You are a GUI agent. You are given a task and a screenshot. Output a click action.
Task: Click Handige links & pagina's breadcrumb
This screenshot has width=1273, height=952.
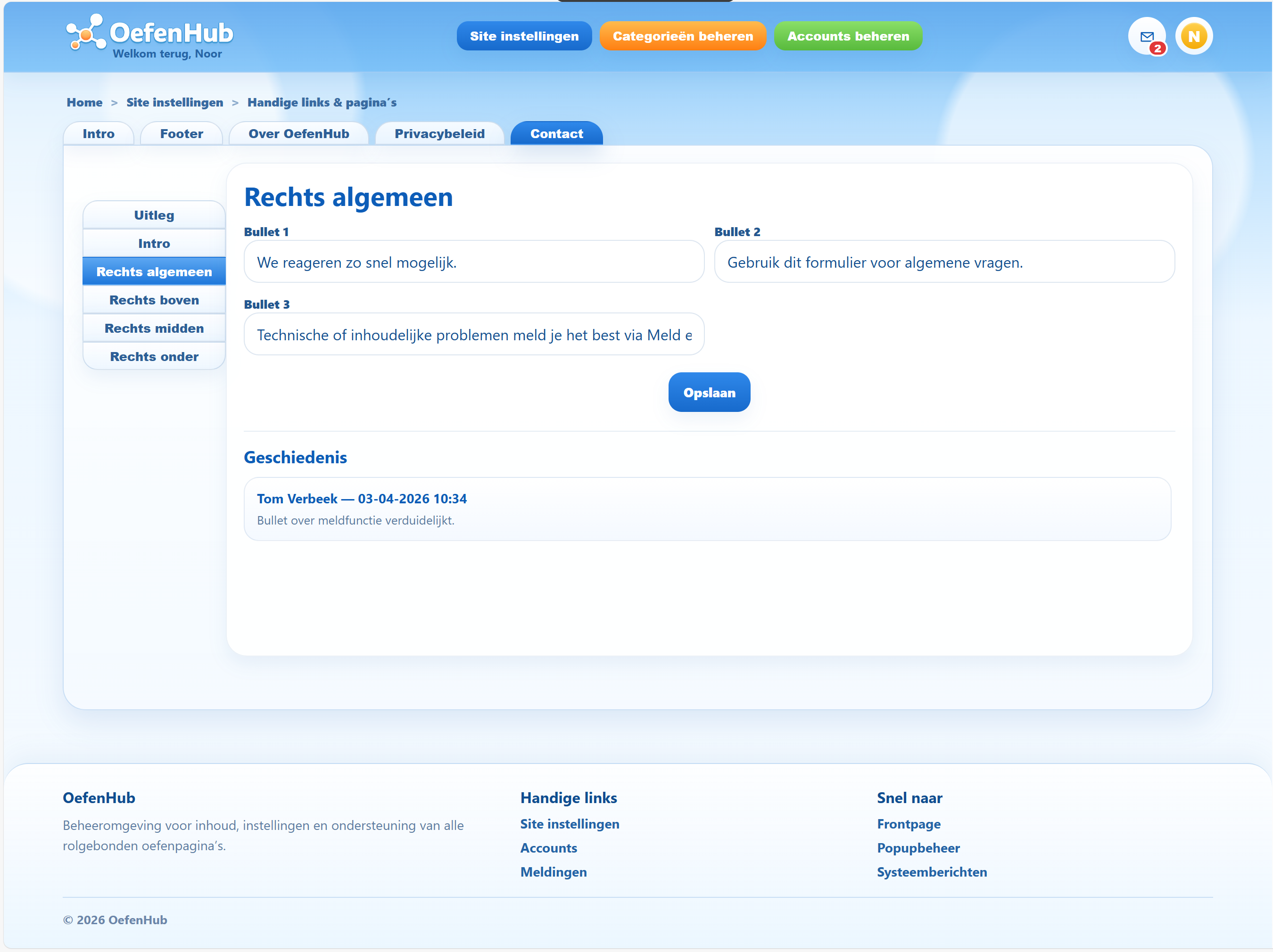point(322,102)
